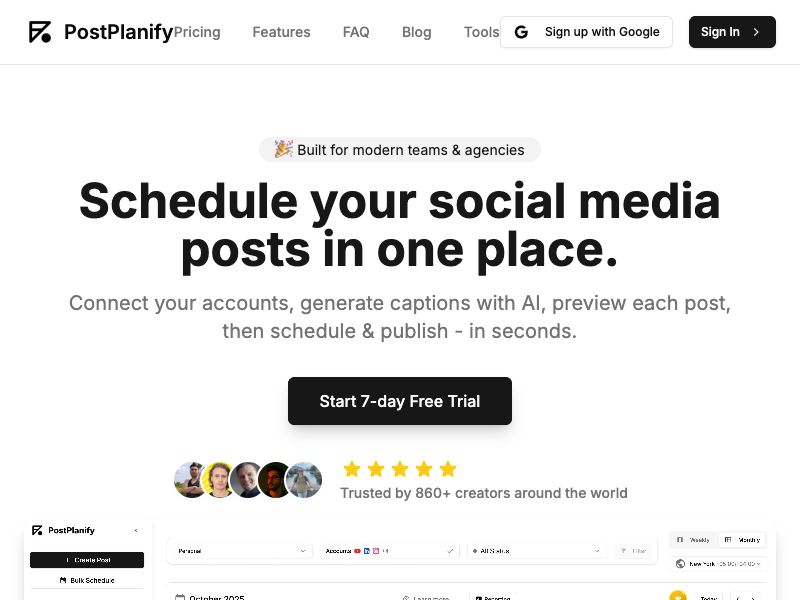
Task: Open the All Status filter dropdown
Action: coord(535,551)
